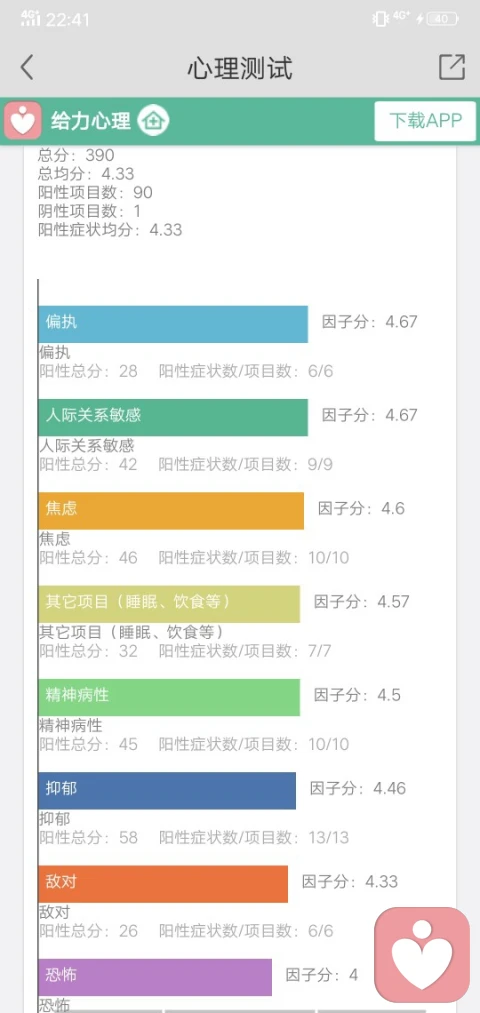Image resolution: width=480 pixels, height=1013 pixels.
Task: Tap the pink heart app logo
Action: pos(23,120)
